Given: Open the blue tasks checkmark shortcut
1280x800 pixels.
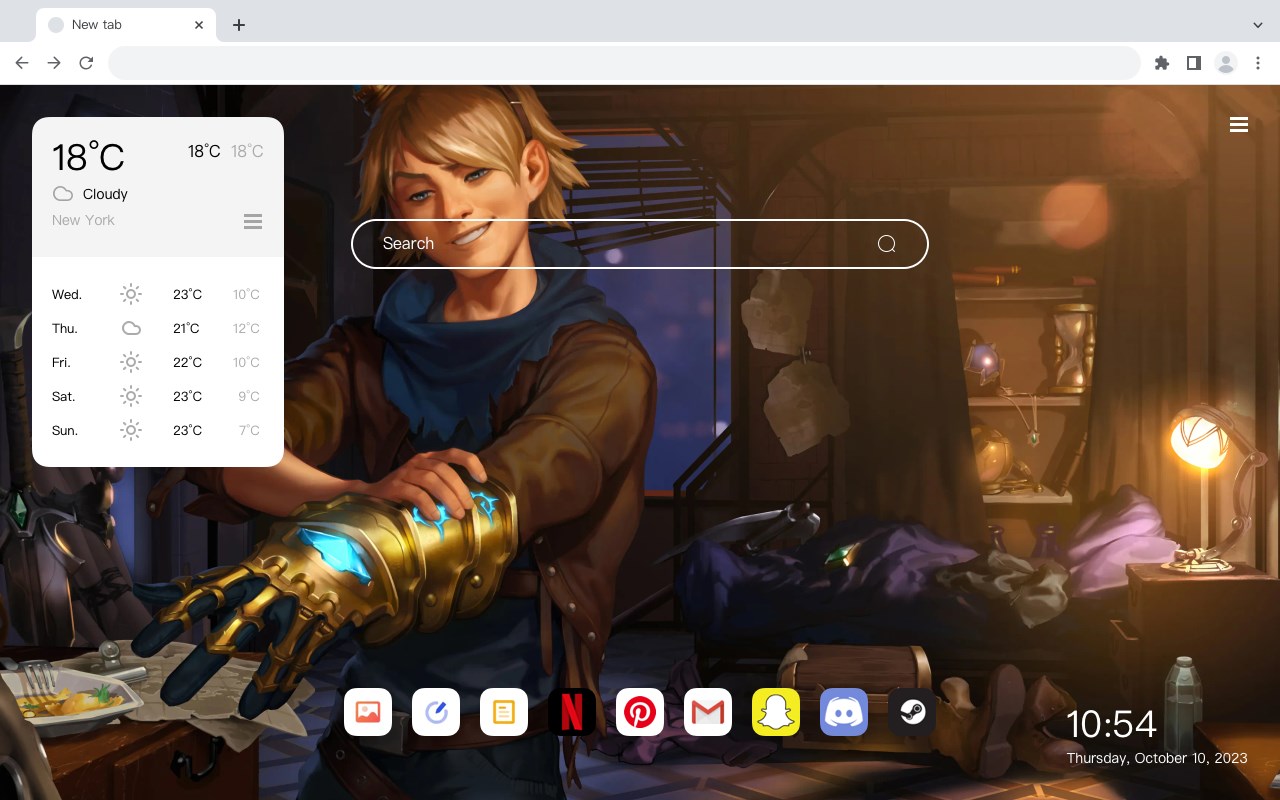Looking at the screenshot, I should point(436,712).
